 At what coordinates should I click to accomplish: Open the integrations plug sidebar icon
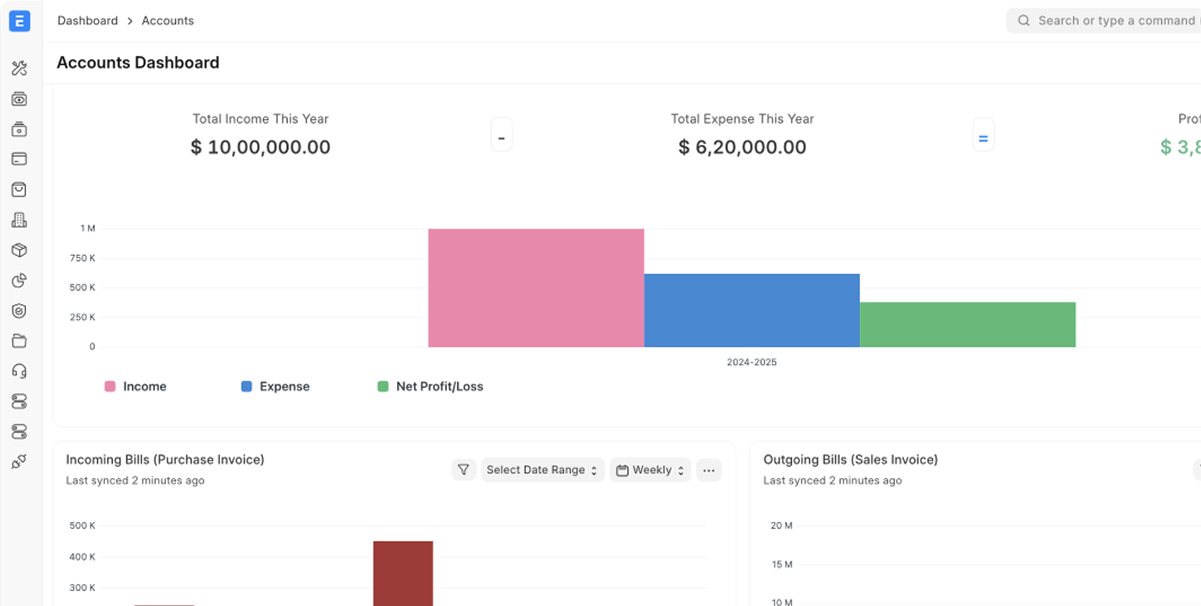tap(19, 462)
